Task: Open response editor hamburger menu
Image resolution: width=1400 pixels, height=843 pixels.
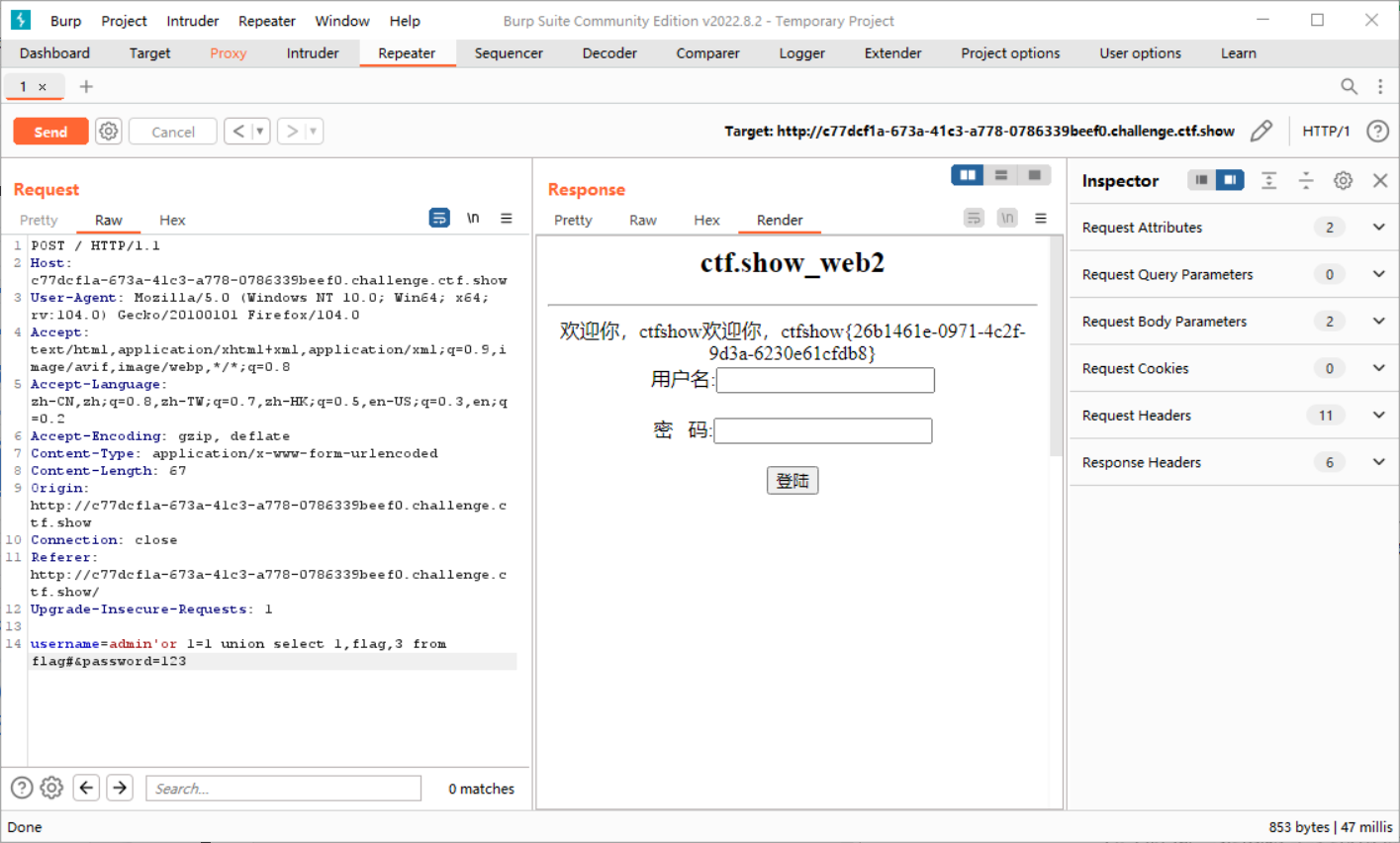Action: pyautogui.click(x=1041, y=218)
